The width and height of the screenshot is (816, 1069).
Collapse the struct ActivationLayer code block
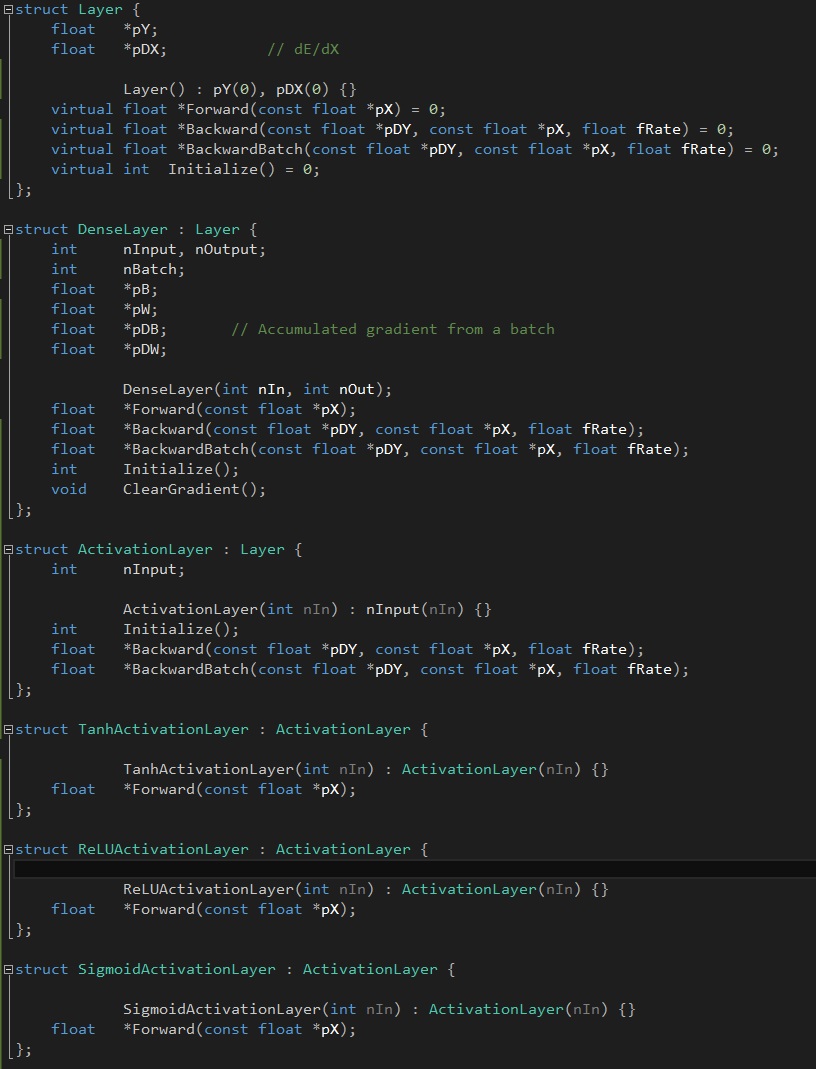click(x=8, y=549)
